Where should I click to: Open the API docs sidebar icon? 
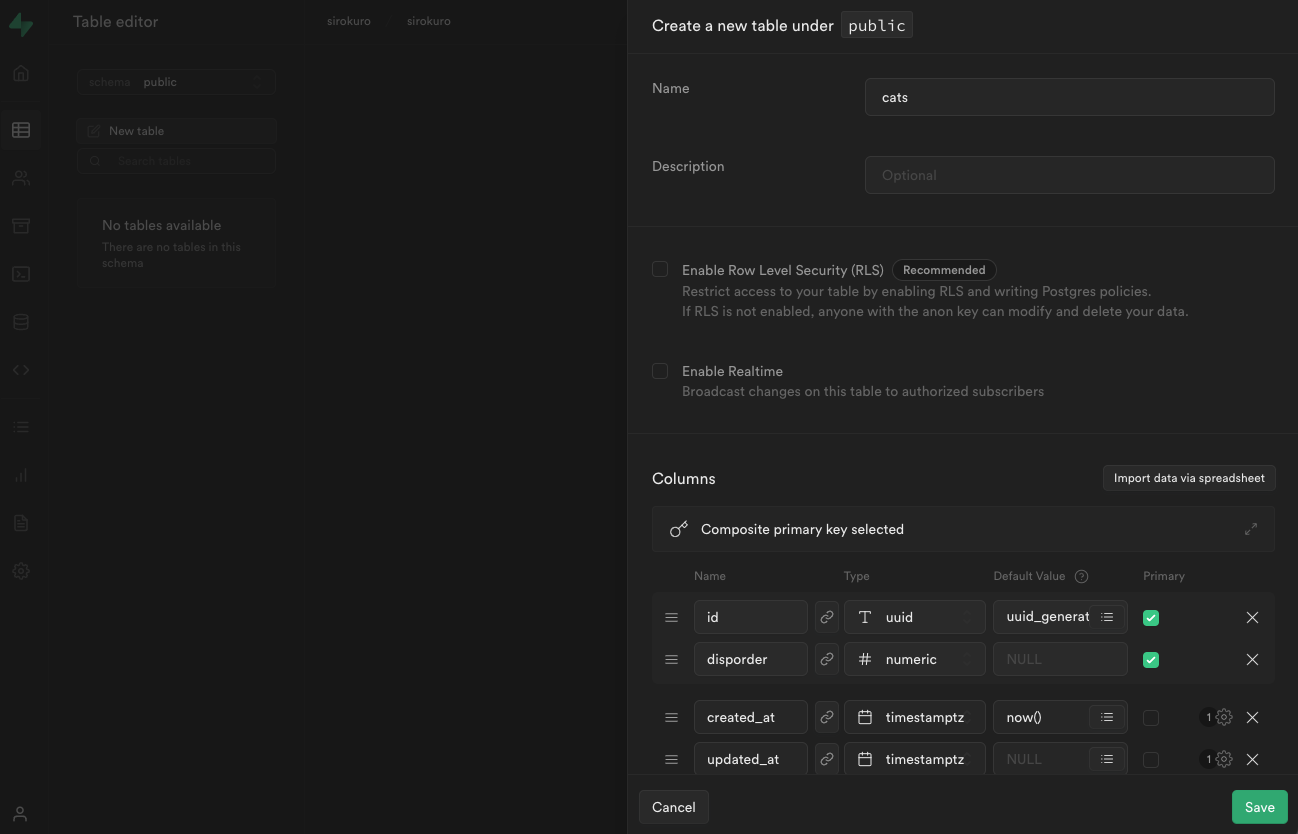[x=21, y=523]
